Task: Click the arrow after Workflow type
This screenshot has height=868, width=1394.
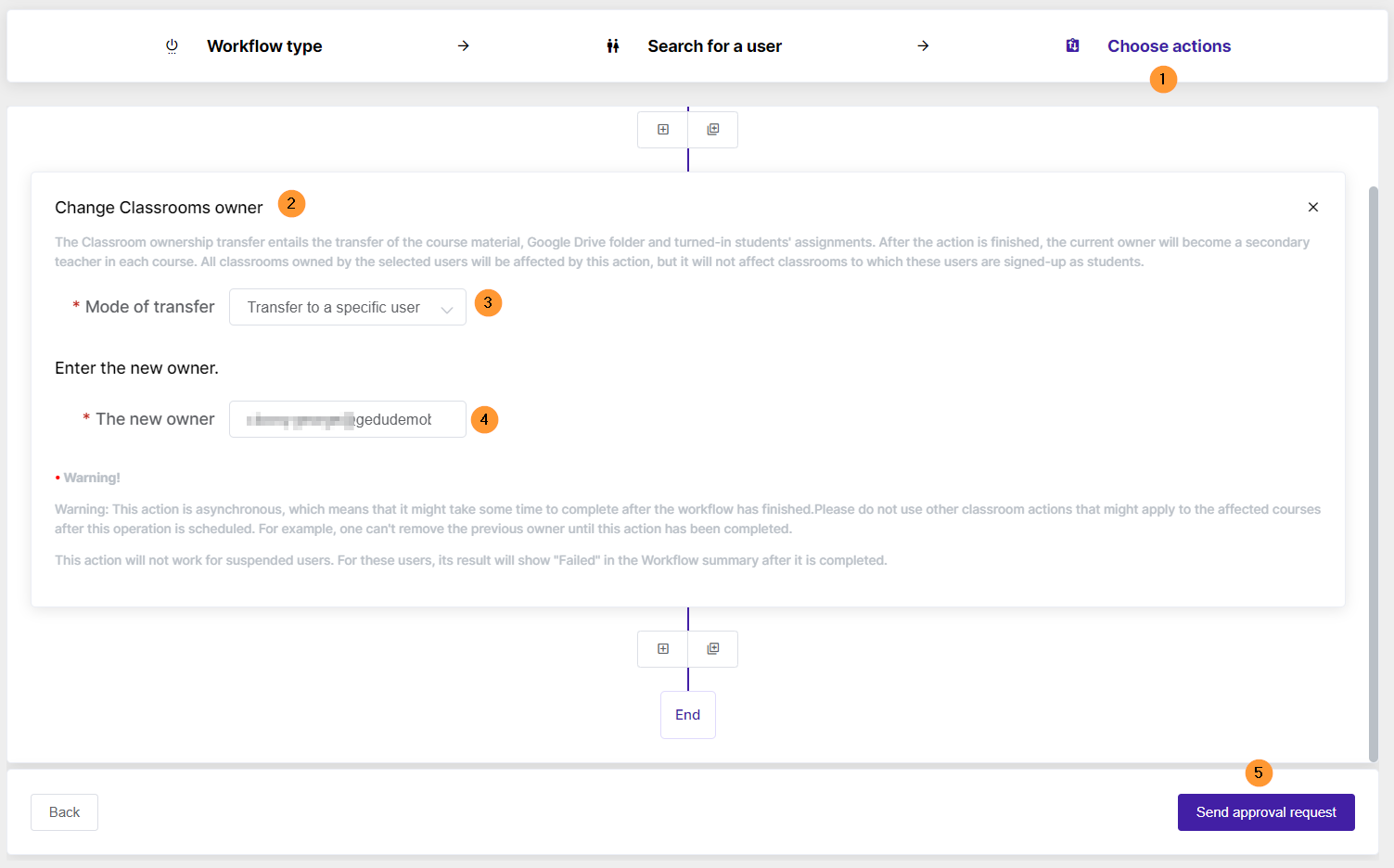Action: tap(464, 45)
